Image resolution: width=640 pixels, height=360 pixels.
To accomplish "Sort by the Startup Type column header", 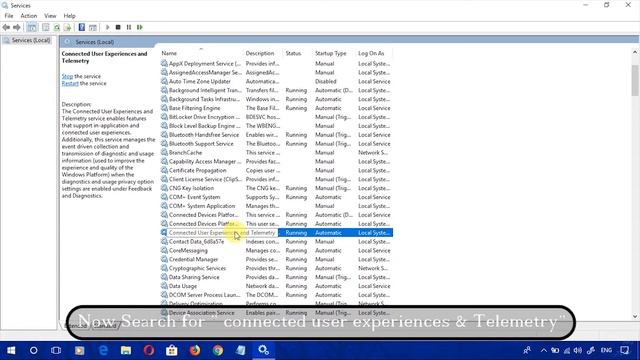I will click(331, 53).
